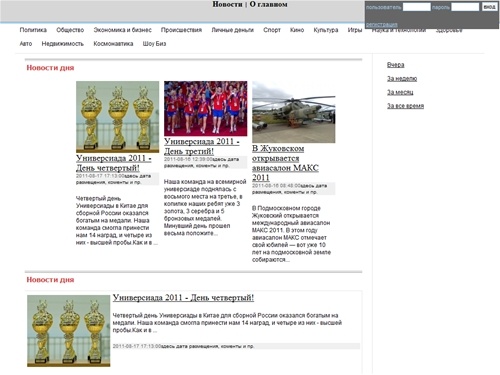Open the регистрация link
The height and width of the screenshot is (375, 500).
tap(382, 24)
